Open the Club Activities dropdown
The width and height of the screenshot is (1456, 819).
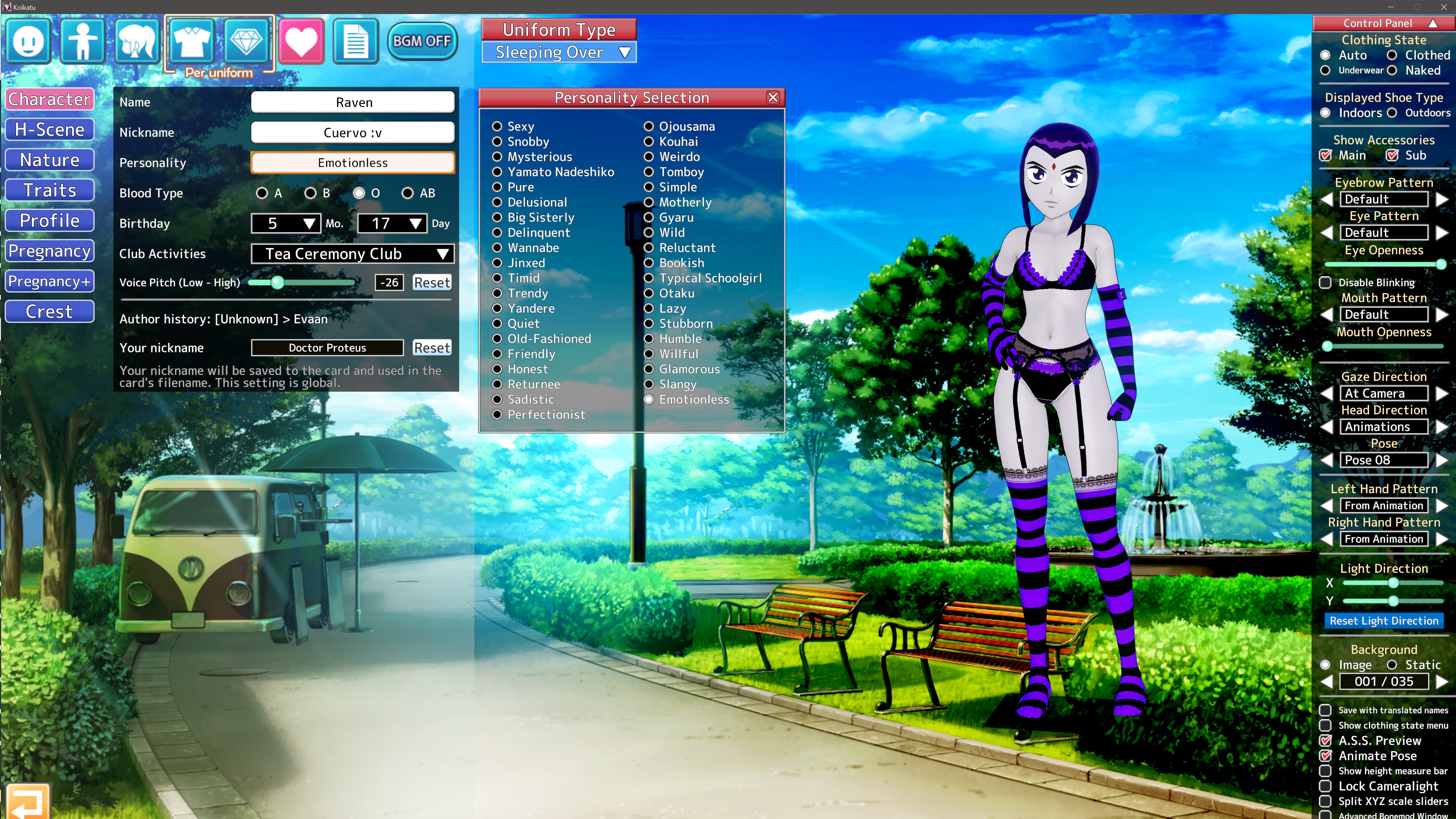353,254
